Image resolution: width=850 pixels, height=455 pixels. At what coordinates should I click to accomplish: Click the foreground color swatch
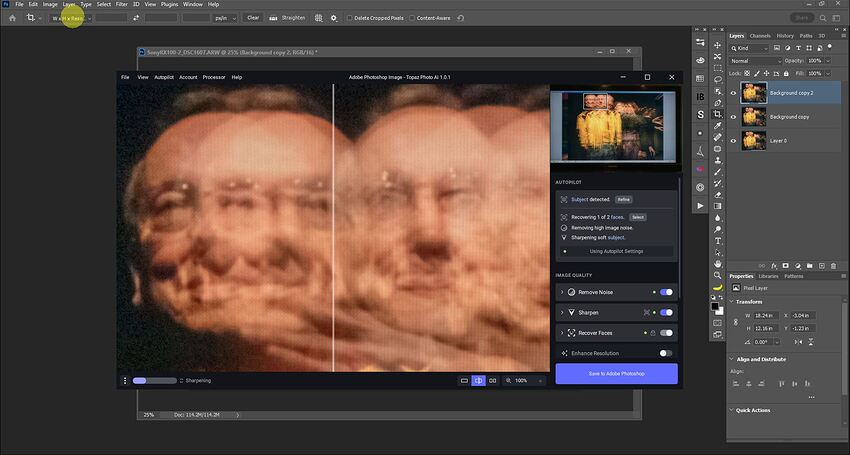click(715, 307)
